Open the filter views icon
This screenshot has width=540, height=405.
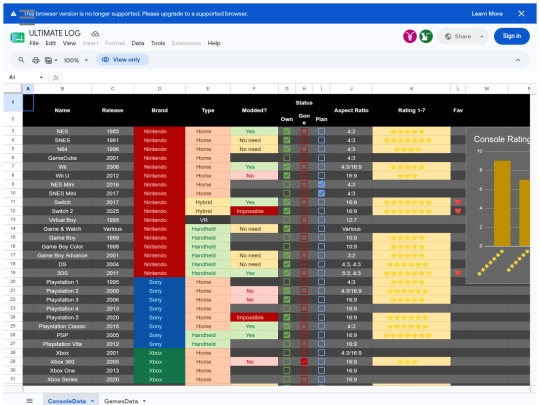[49, 60]
